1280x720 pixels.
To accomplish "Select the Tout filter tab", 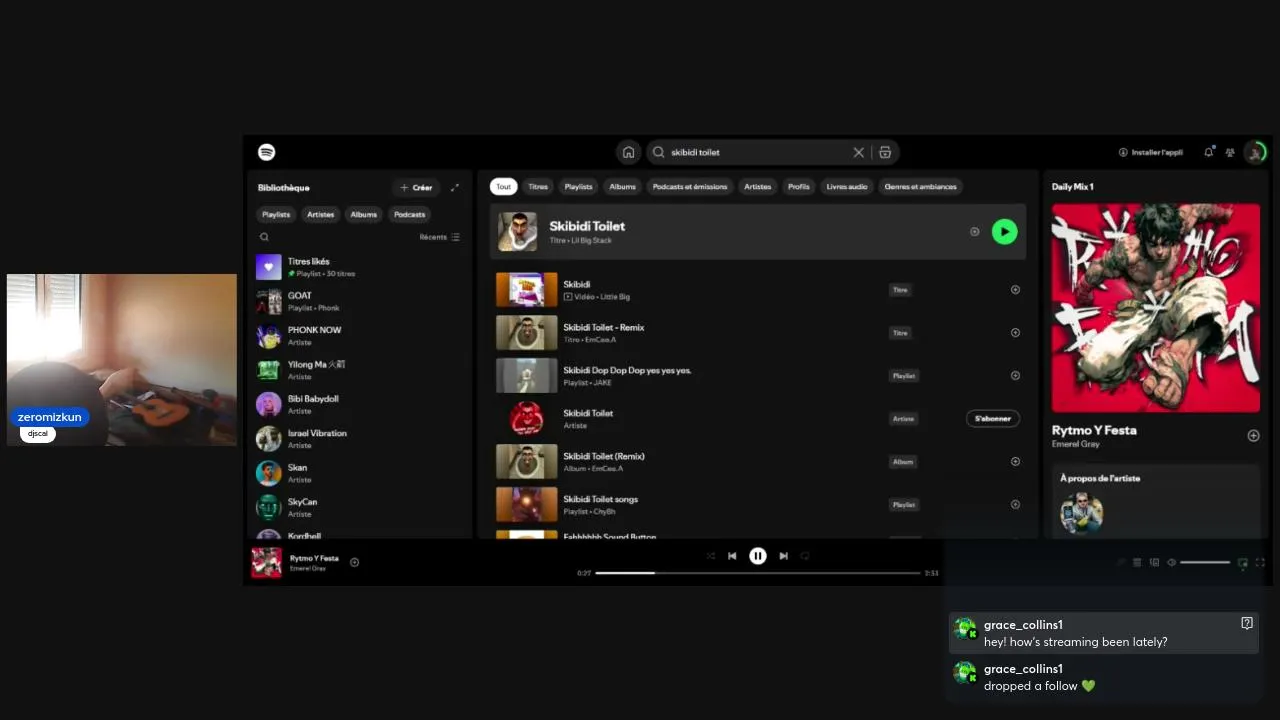I will click(503, 186).
